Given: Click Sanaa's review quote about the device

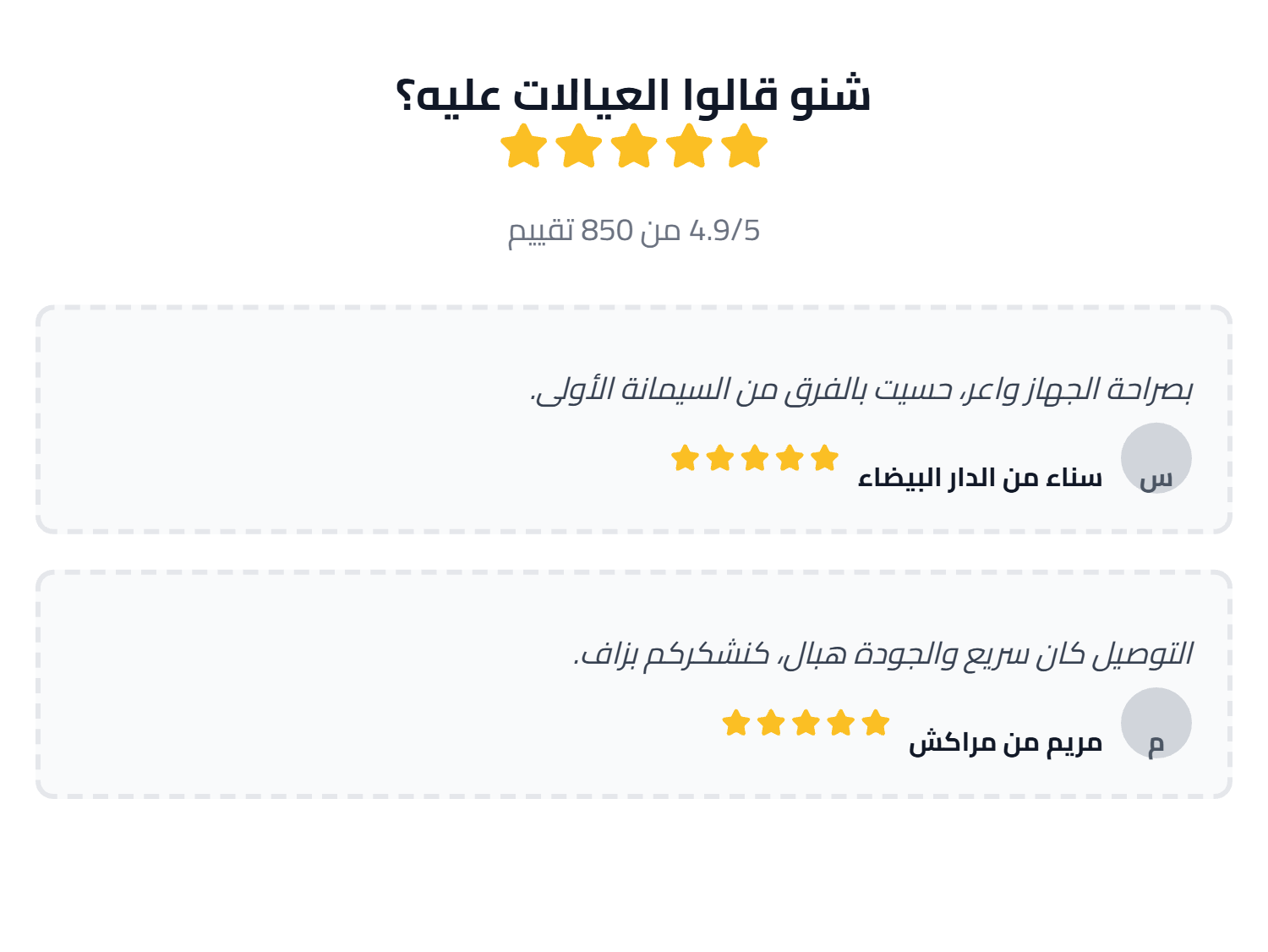Looking at the screenshot, I should click(861, 390).
